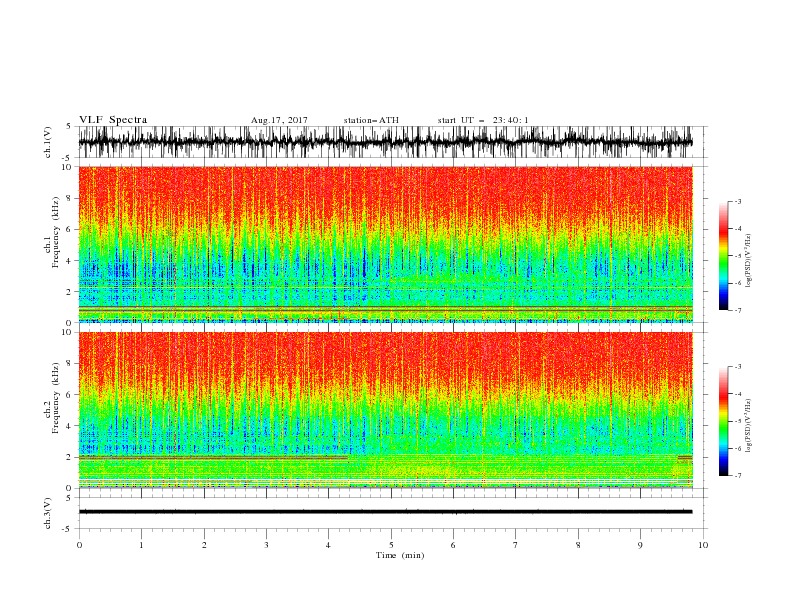The image size is (792, 612).
Task: Click the "ch.3(V)" waveform axis label
Action: click(48, 513)
